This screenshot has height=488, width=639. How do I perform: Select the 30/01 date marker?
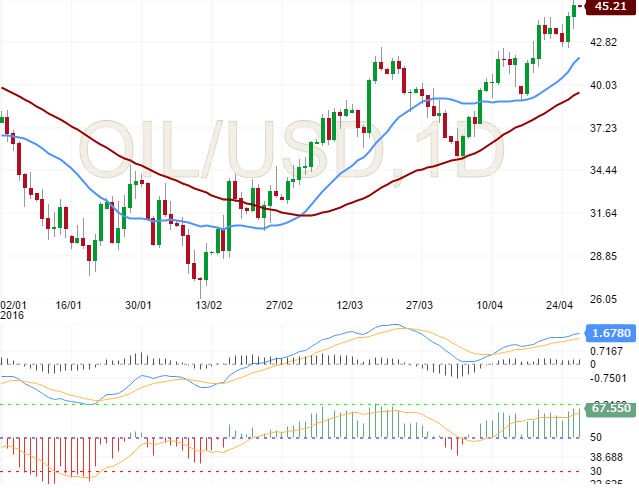click(139, 304)
